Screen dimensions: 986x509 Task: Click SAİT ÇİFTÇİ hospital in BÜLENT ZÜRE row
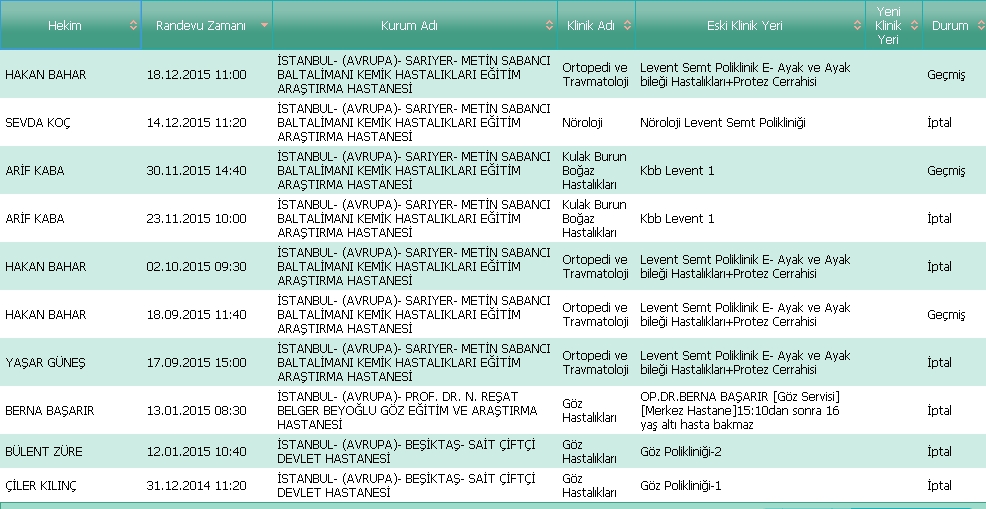(x=407, y=452)
